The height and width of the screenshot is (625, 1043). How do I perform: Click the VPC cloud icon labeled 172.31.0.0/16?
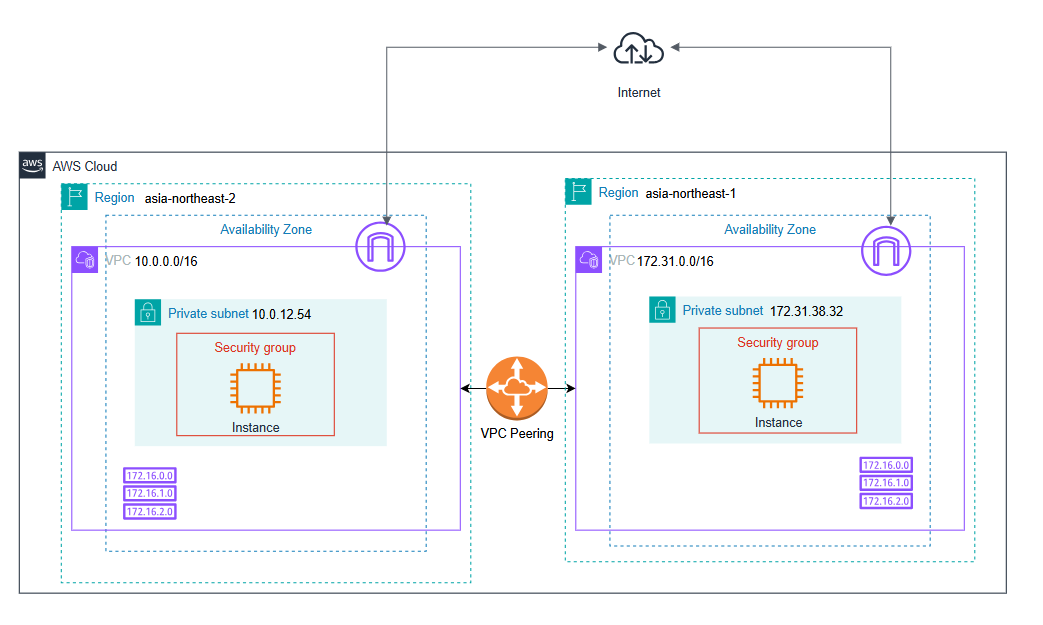(x=590, y=260)
